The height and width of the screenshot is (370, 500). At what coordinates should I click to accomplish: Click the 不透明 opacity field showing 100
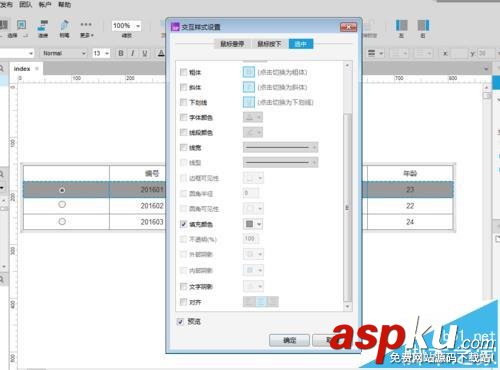[x=251, y=239]
